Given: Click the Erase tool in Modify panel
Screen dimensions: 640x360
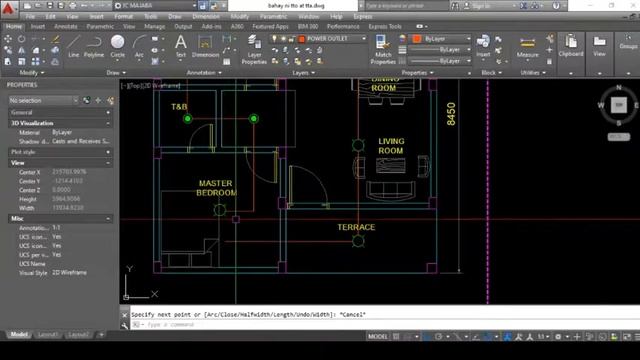Looking at the screenshot, I should click(x=56, y=39).
